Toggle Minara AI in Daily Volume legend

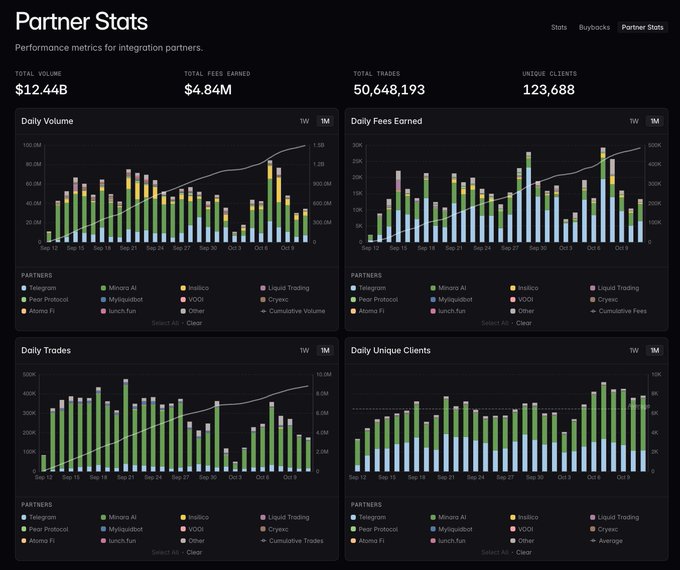(118, 288)
